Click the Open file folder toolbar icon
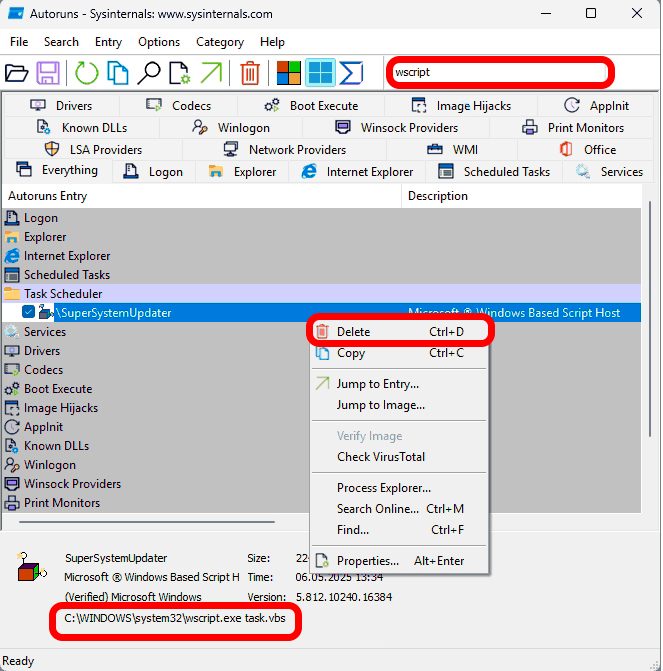Image resolution: width=663 pixels, height=671 pixels. pos(17,73)
